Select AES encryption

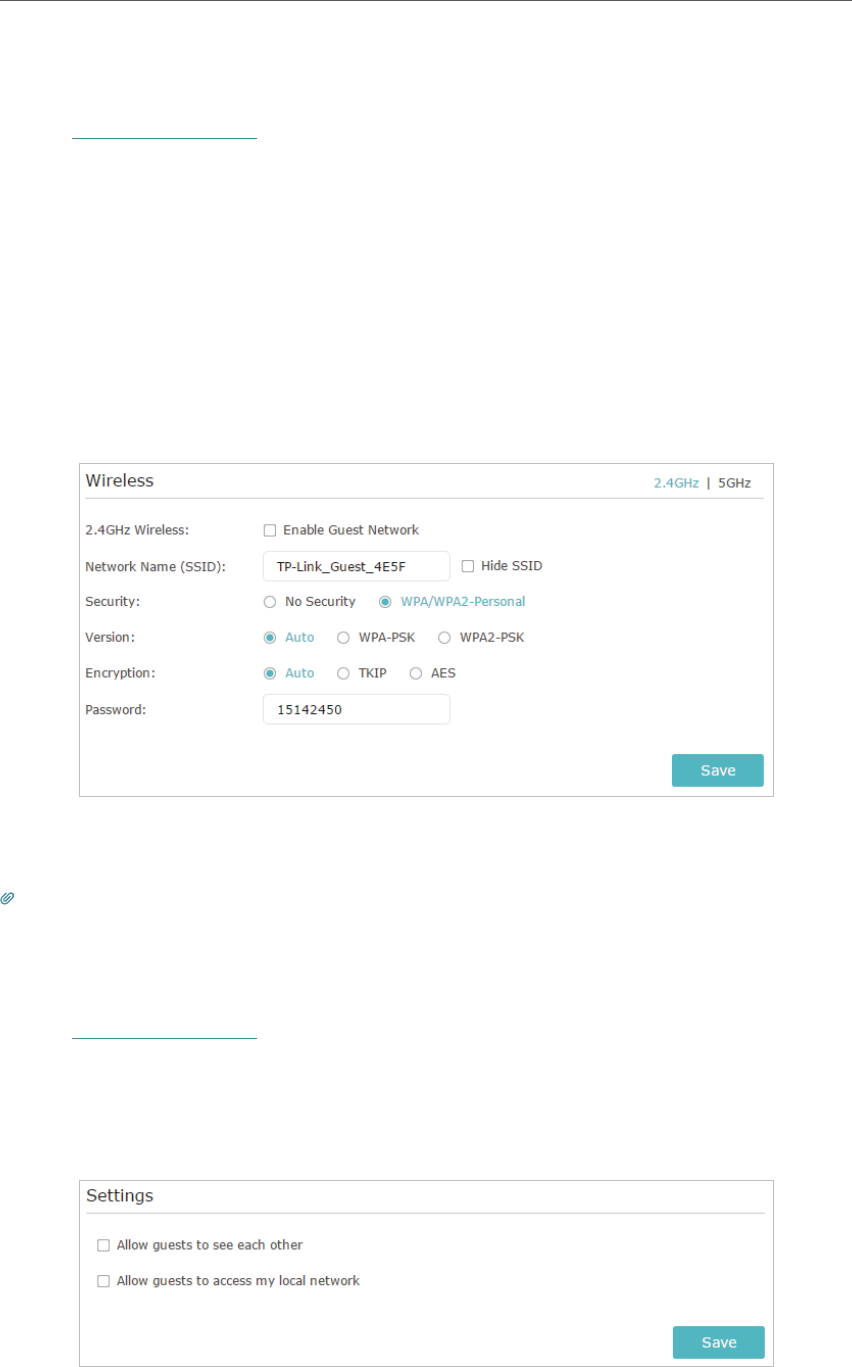[415, 673]
